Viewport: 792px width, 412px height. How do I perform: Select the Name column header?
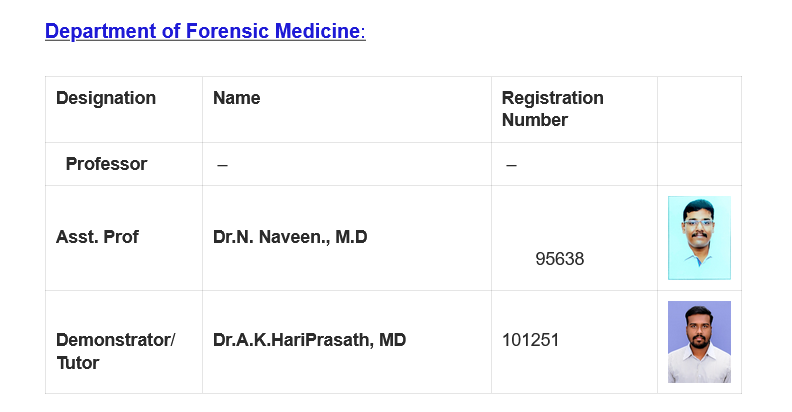pos(237,98)
